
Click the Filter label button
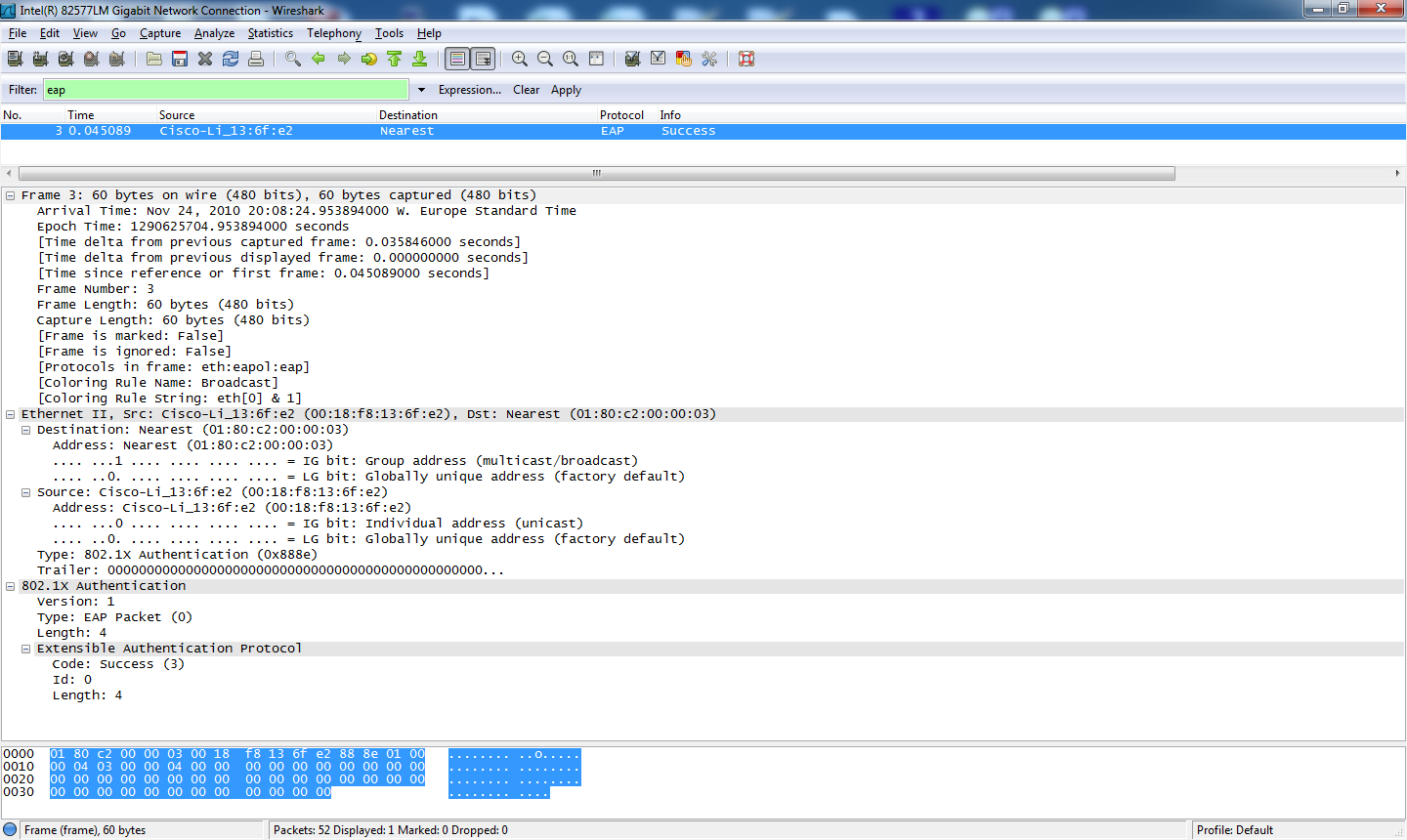coord(22,90)
